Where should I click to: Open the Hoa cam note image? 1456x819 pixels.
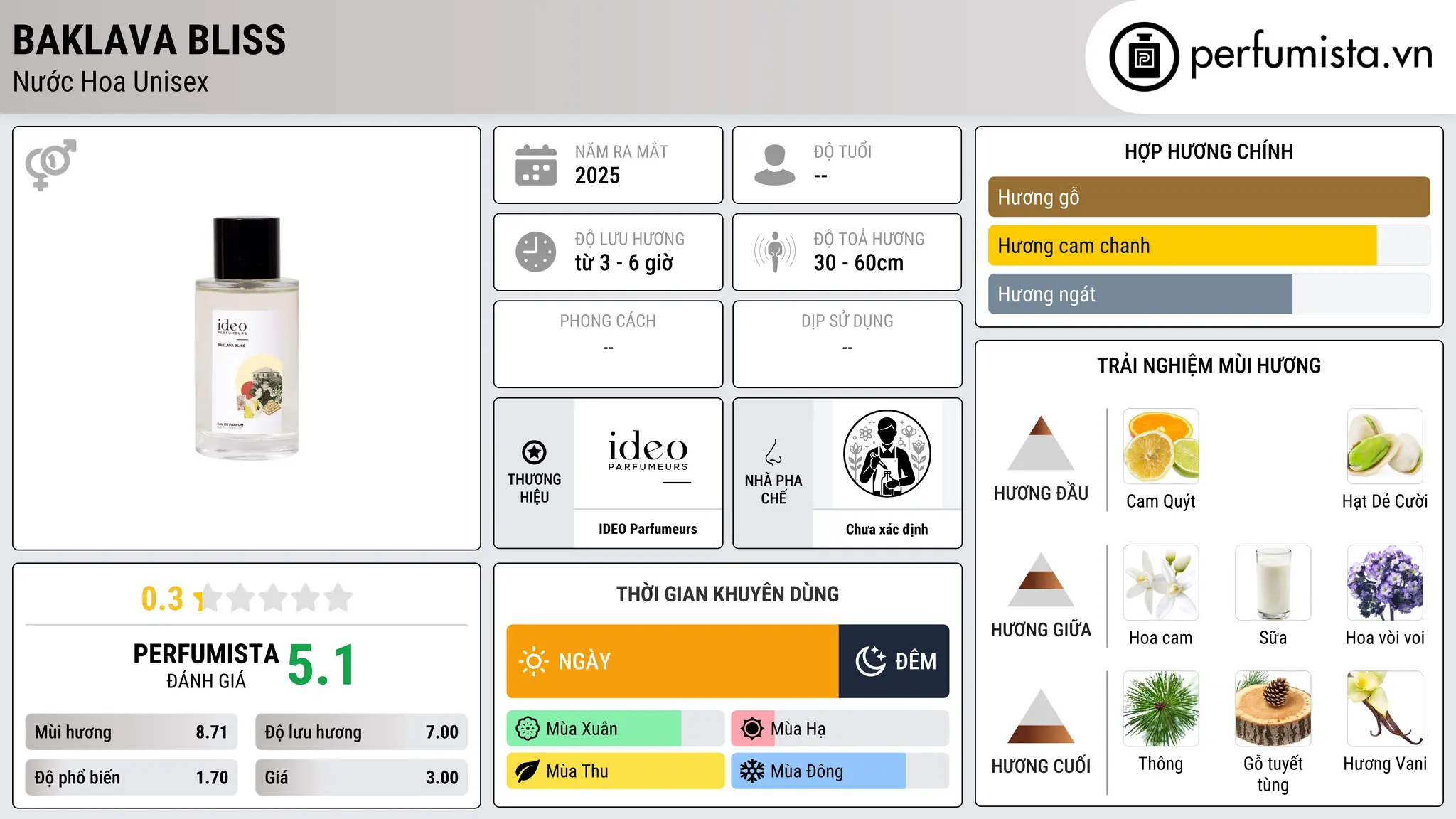[1161, 583]
